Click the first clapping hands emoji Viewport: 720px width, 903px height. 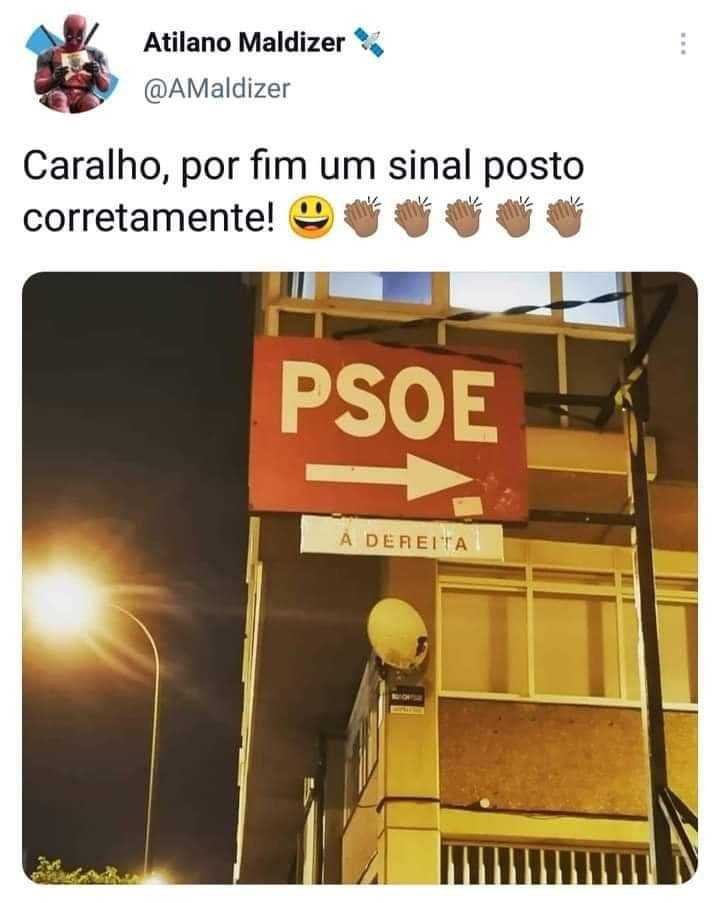(362, 217)
